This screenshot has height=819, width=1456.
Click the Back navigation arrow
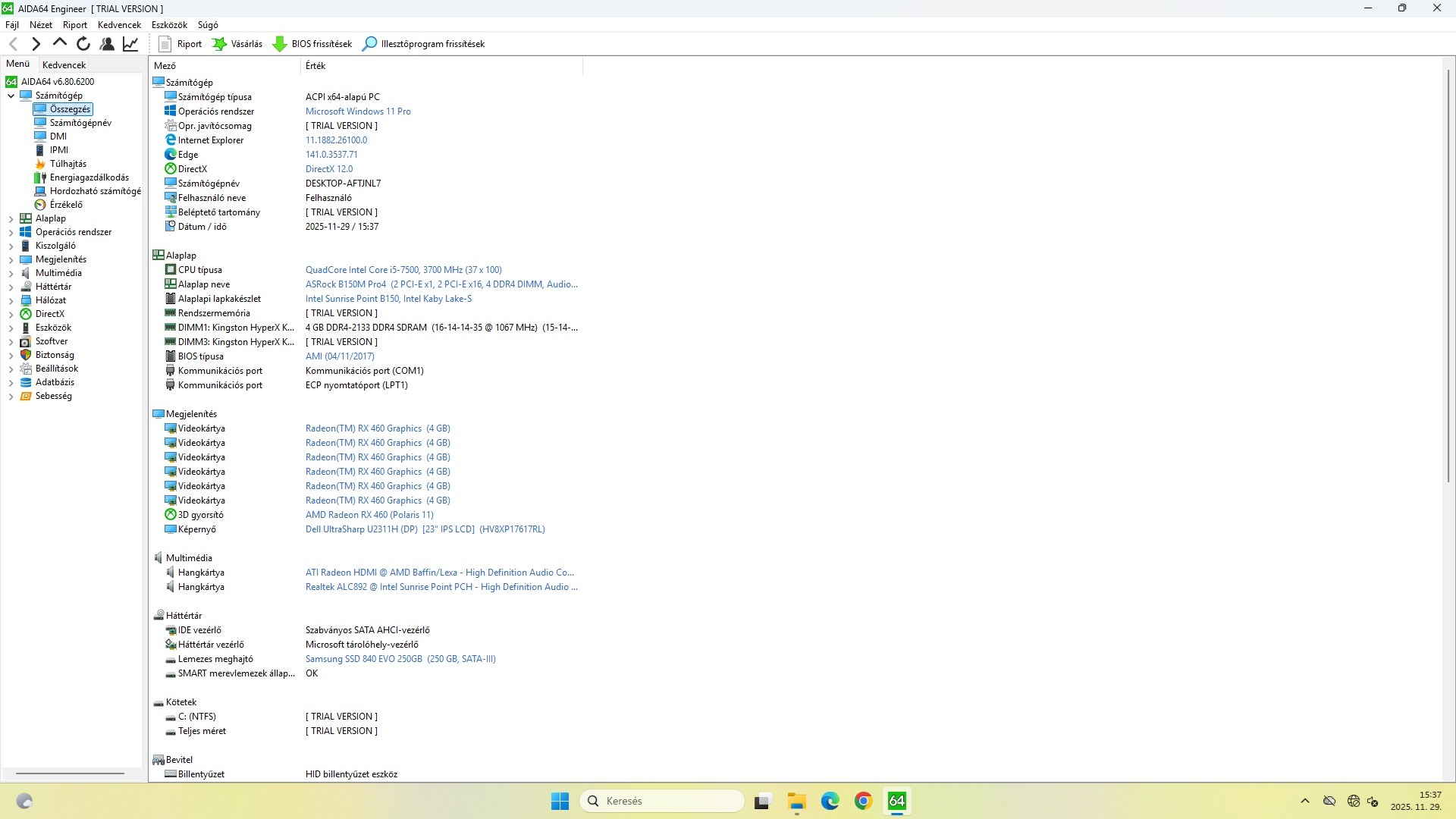(x=13, y=44)
